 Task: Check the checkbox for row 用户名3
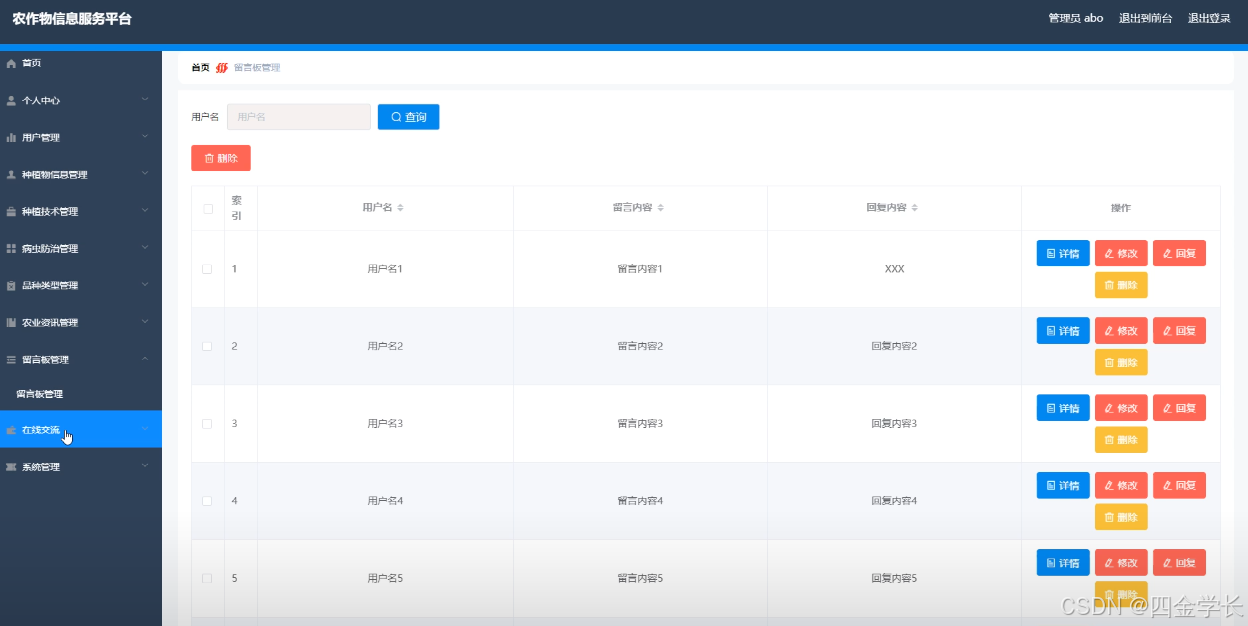[207, 424]
